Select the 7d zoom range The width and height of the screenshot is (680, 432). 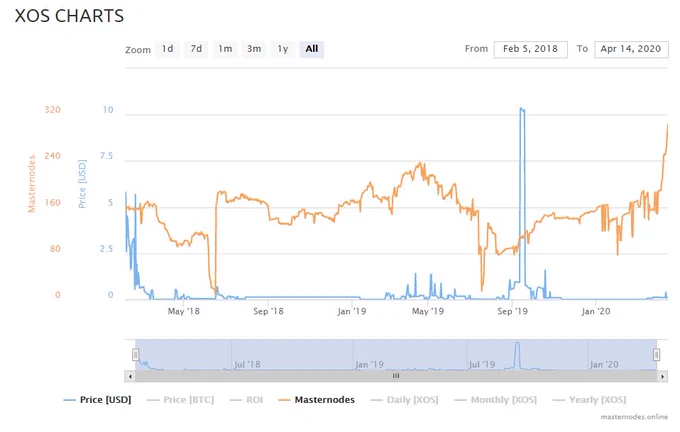(x=196, y=49)
